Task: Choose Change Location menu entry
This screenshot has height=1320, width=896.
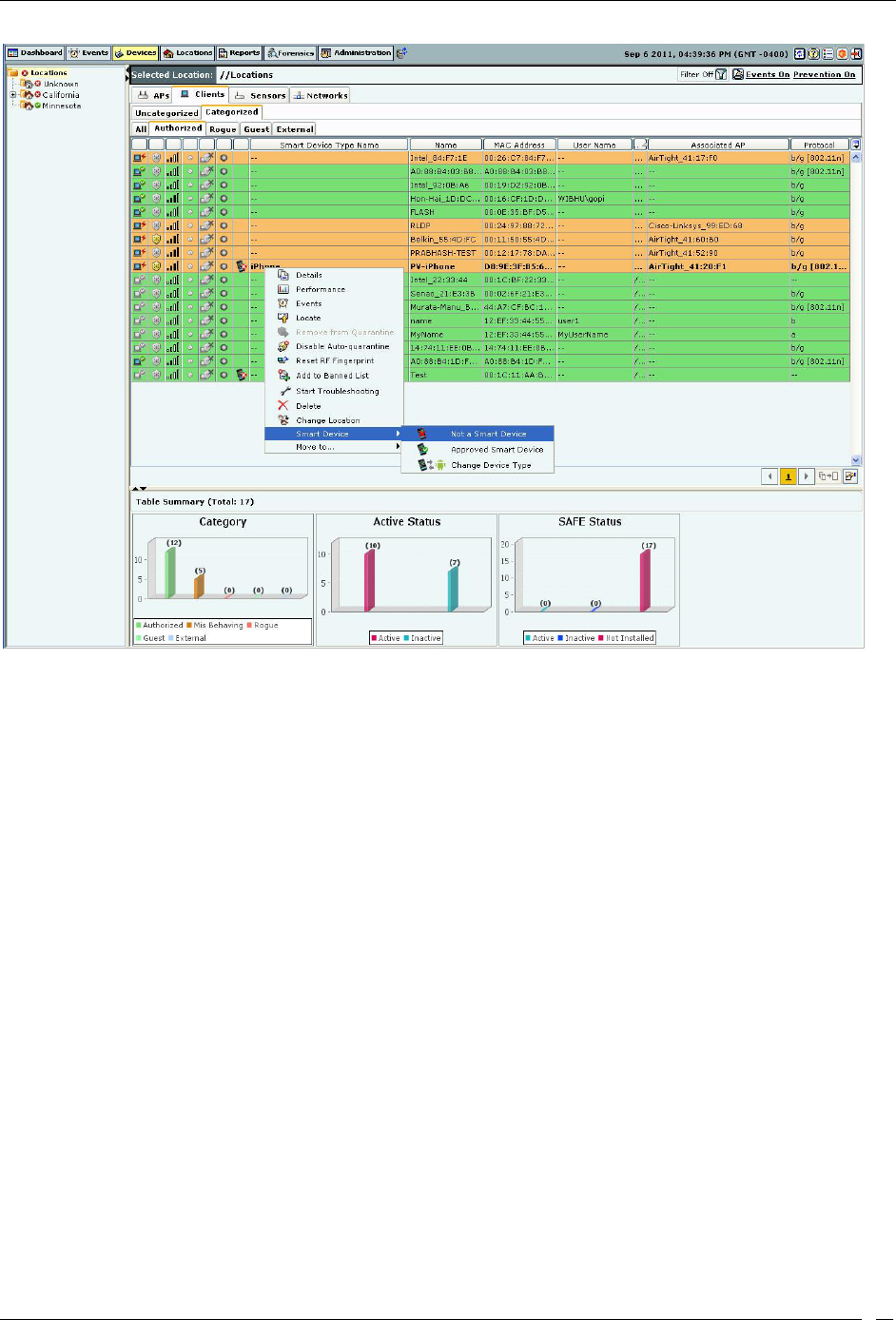Action: click(x=334, y=420)
